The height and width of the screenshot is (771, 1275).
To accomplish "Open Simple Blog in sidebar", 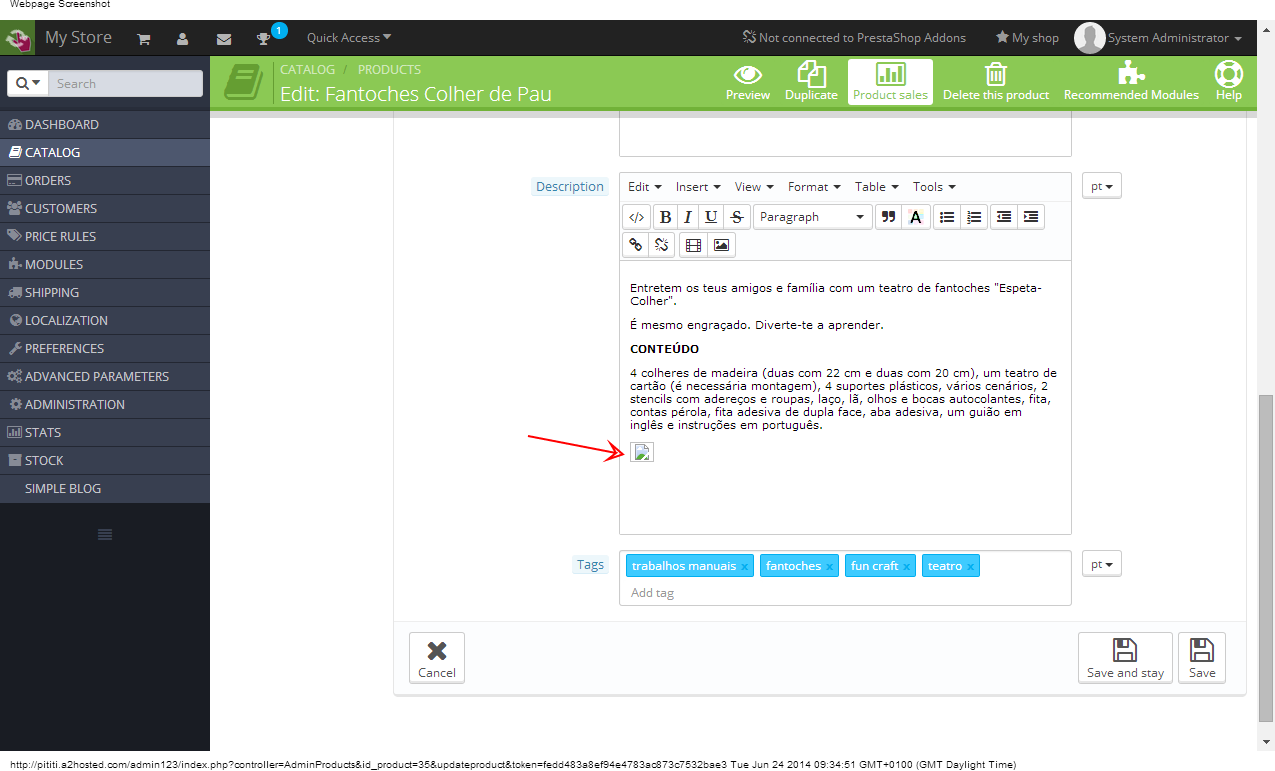I will click(105, 489).
